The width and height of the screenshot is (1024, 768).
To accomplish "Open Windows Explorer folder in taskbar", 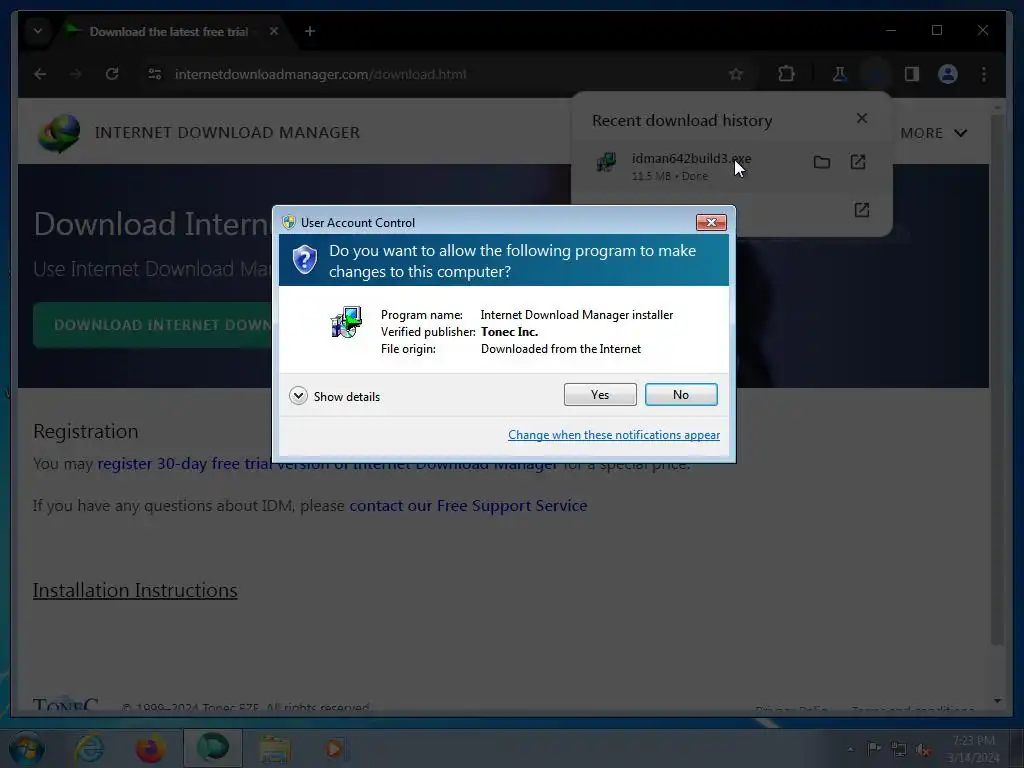I will (x=275, y=749).
